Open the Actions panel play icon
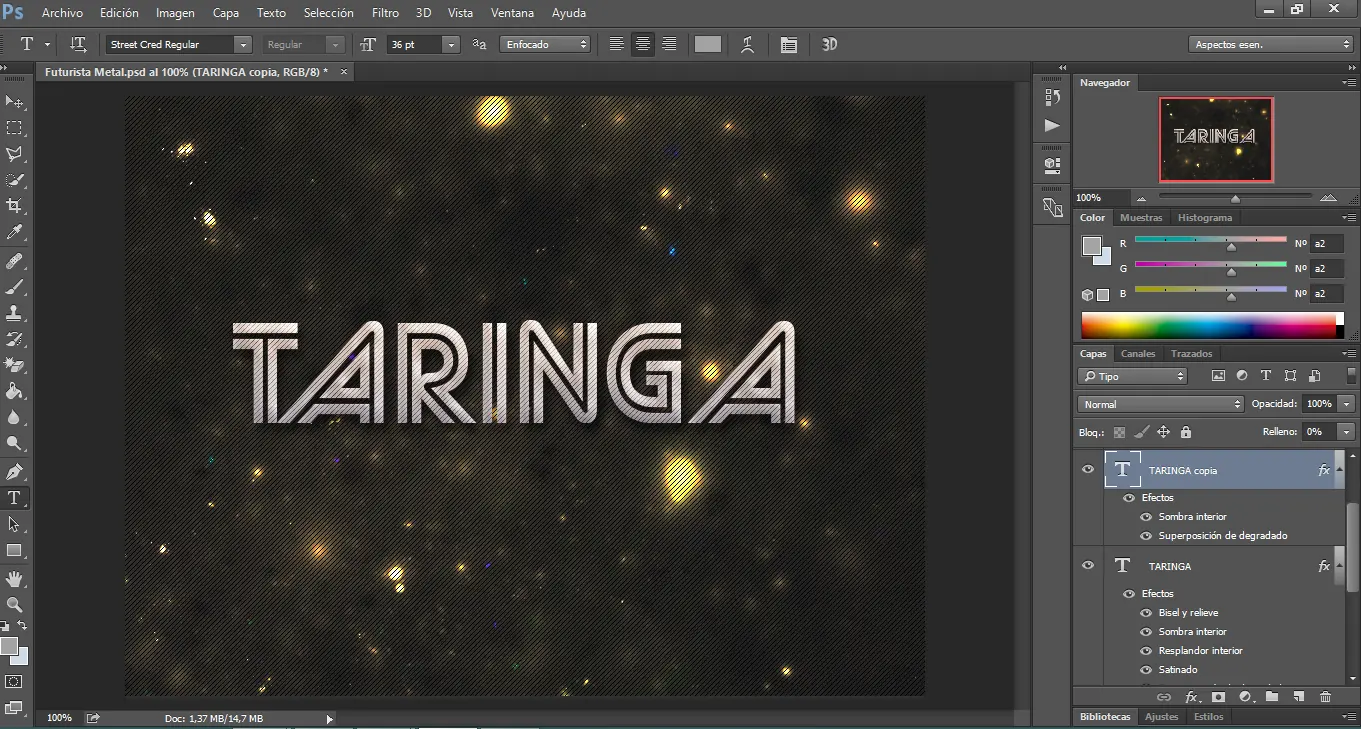 (x=1052, y=126)
